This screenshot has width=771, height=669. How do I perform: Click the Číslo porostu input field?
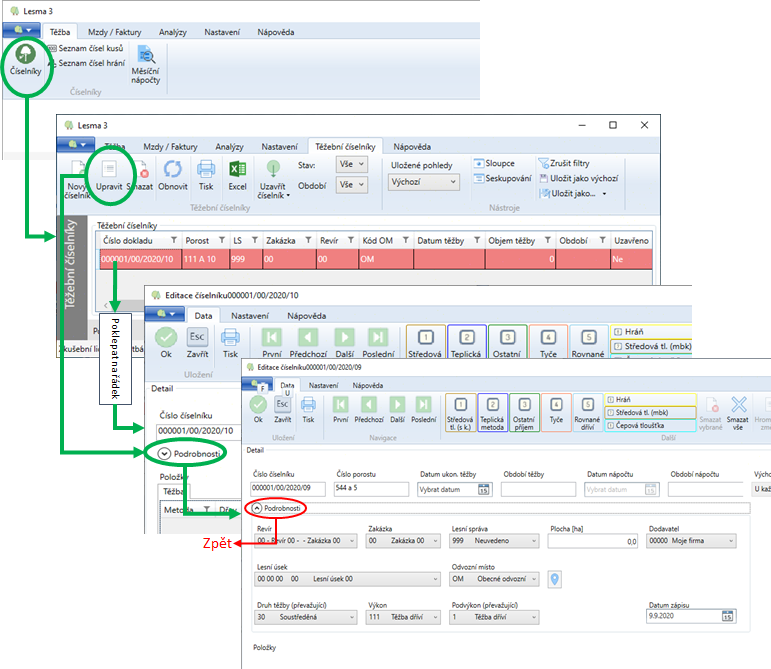[x=371, y=489]
